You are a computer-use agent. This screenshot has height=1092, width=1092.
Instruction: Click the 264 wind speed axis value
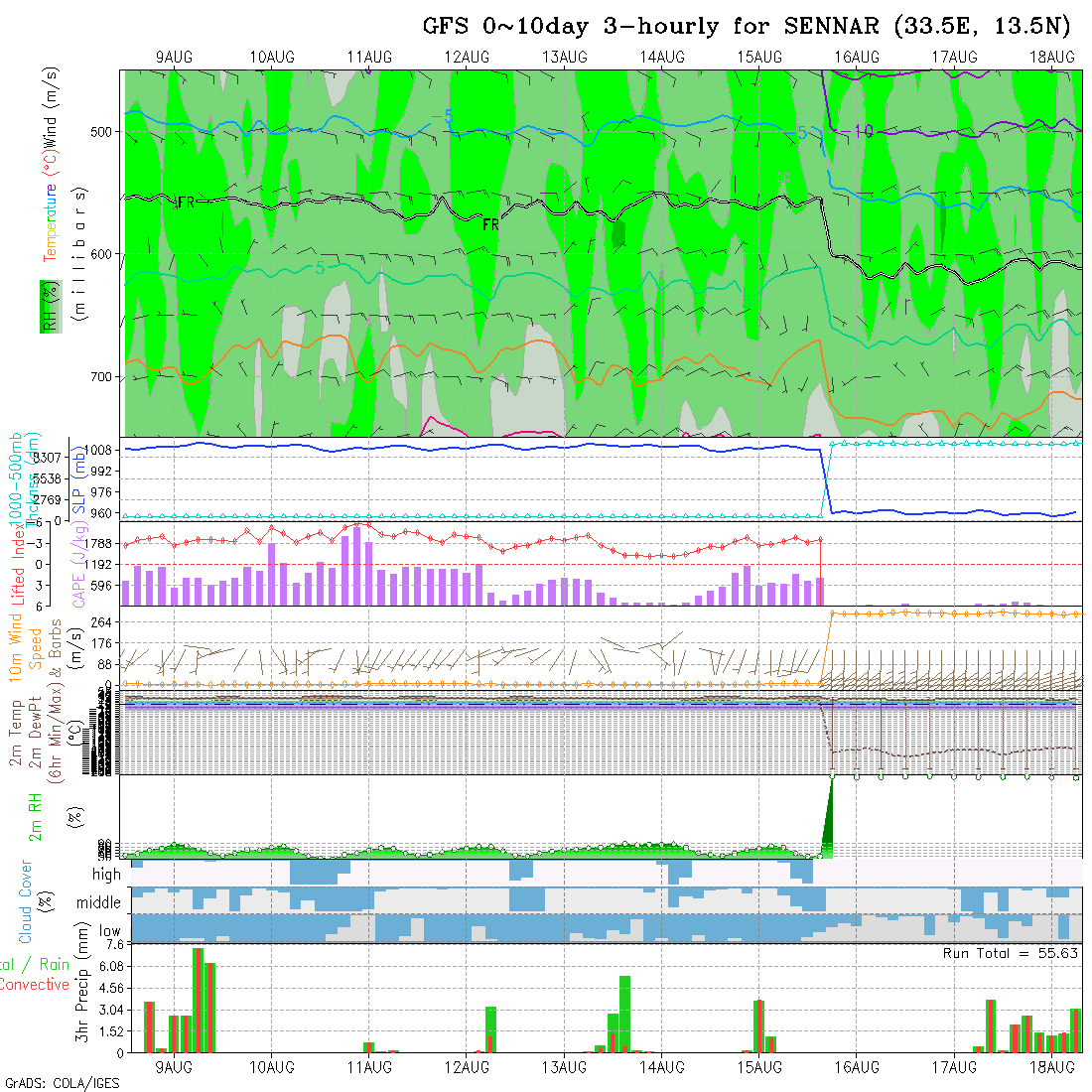(x=101, y=622)
